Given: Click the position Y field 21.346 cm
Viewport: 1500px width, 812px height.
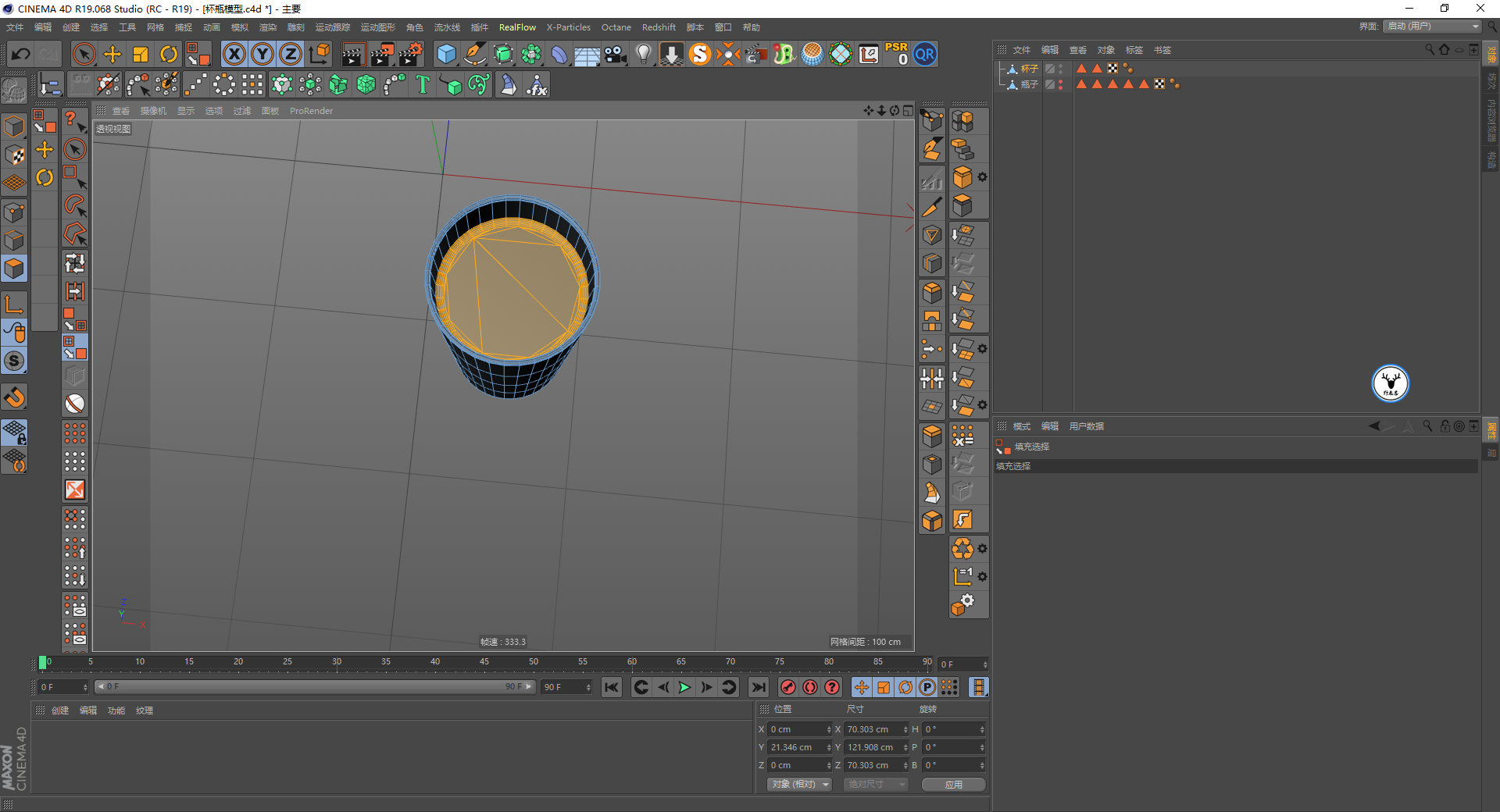Looking at the screenshot, I should coord(797,747).
